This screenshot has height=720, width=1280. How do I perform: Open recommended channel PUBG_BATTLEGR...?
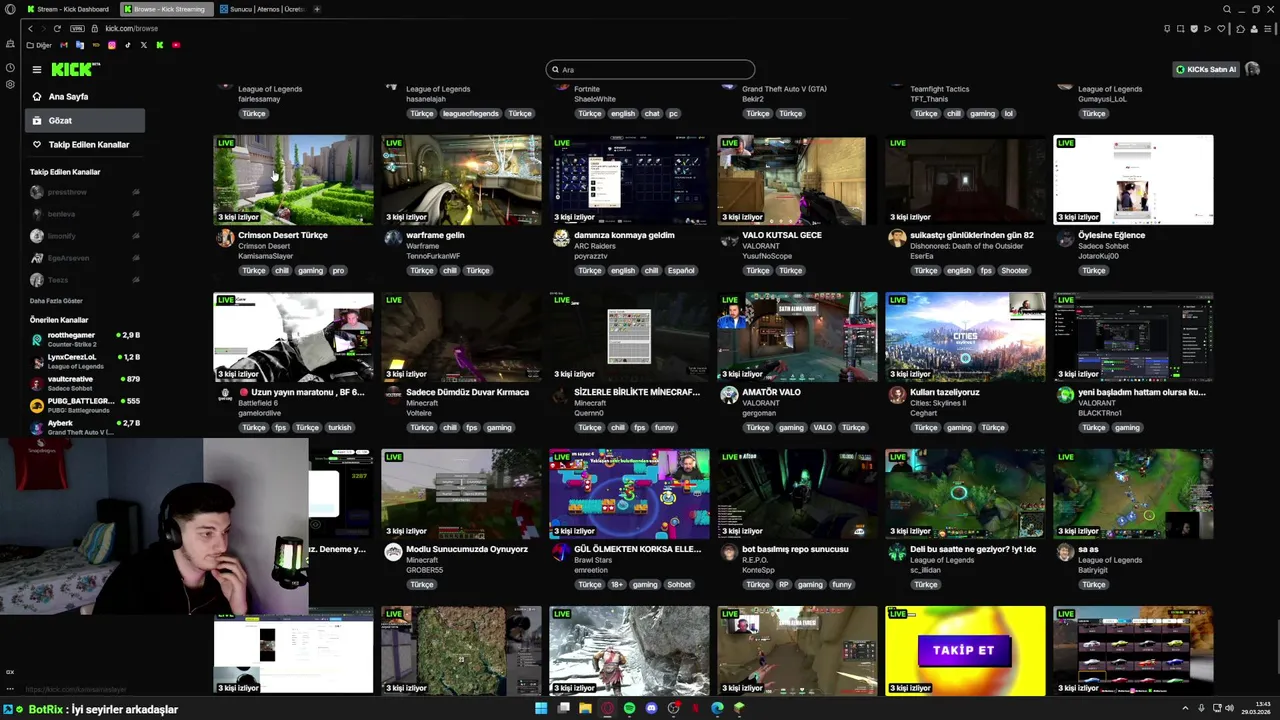point(85,405)
